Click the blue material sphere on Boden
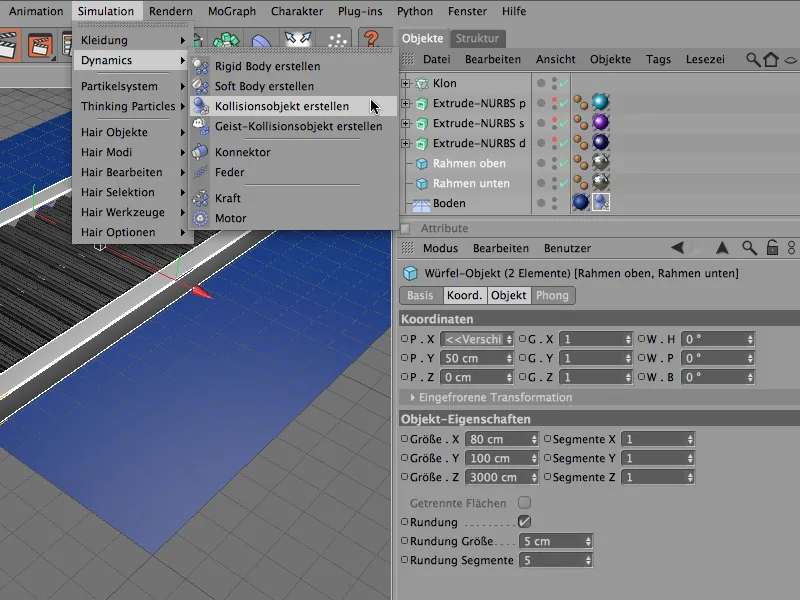 pos(581,203)
